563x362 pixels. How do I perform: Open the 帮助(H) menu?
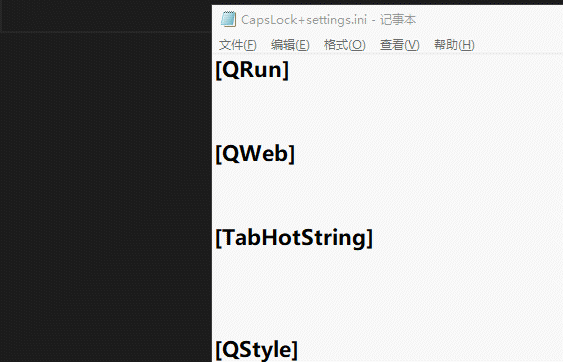pyautogui.click(x=454, y=45)
